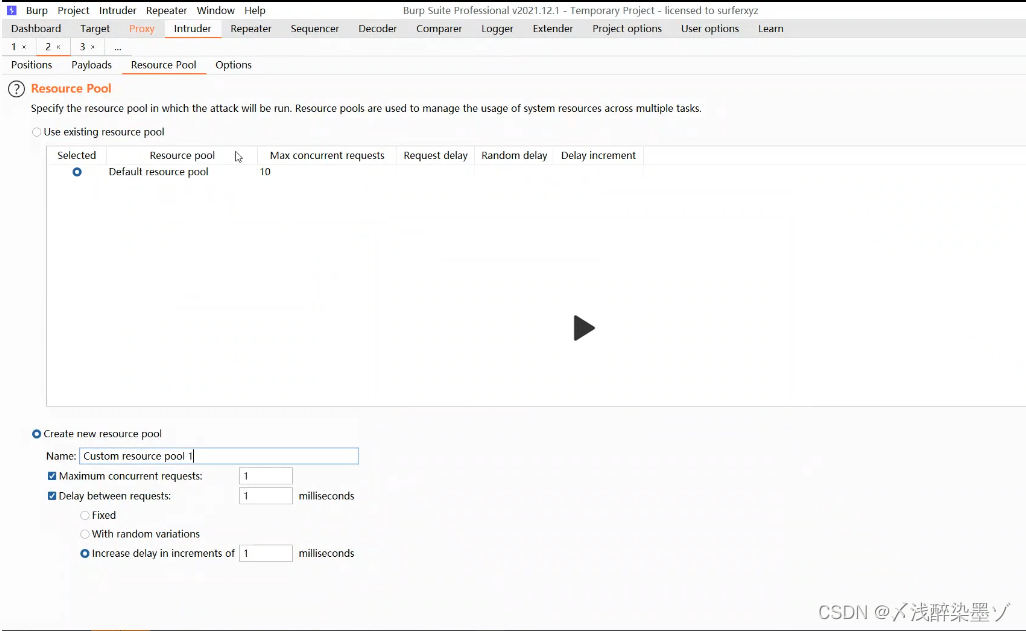Click the delay increment milliseconds field
This screenshot has height=631, width=1026.
tap(266, 553)
